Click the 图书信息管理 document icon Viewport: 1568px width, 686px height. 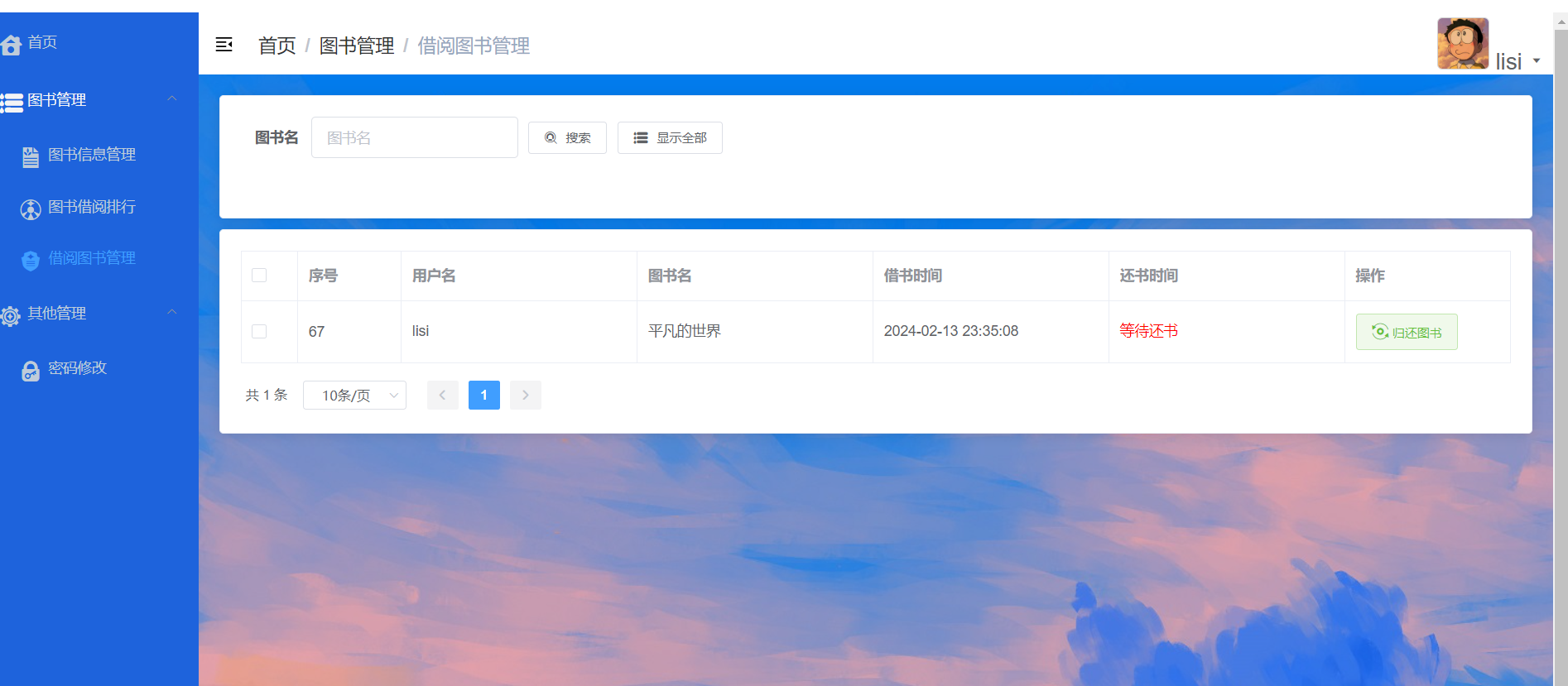[x=31, y=157]
